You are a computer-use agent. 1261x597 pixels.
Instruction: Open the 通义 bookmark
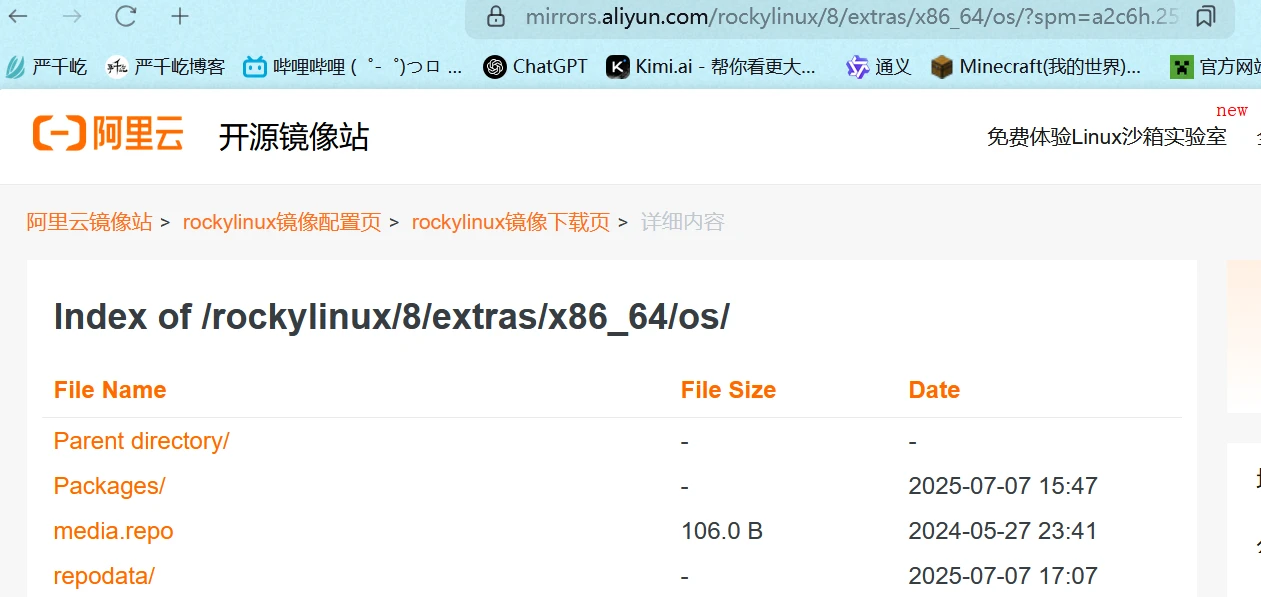(x=879, y=67)
